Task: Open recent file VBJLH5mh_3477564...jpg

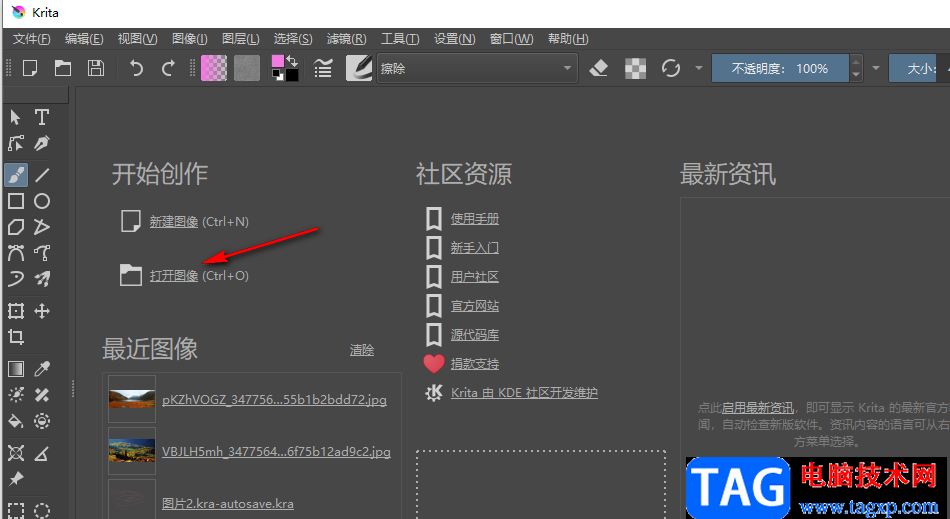Action: (x=276, y=452)
